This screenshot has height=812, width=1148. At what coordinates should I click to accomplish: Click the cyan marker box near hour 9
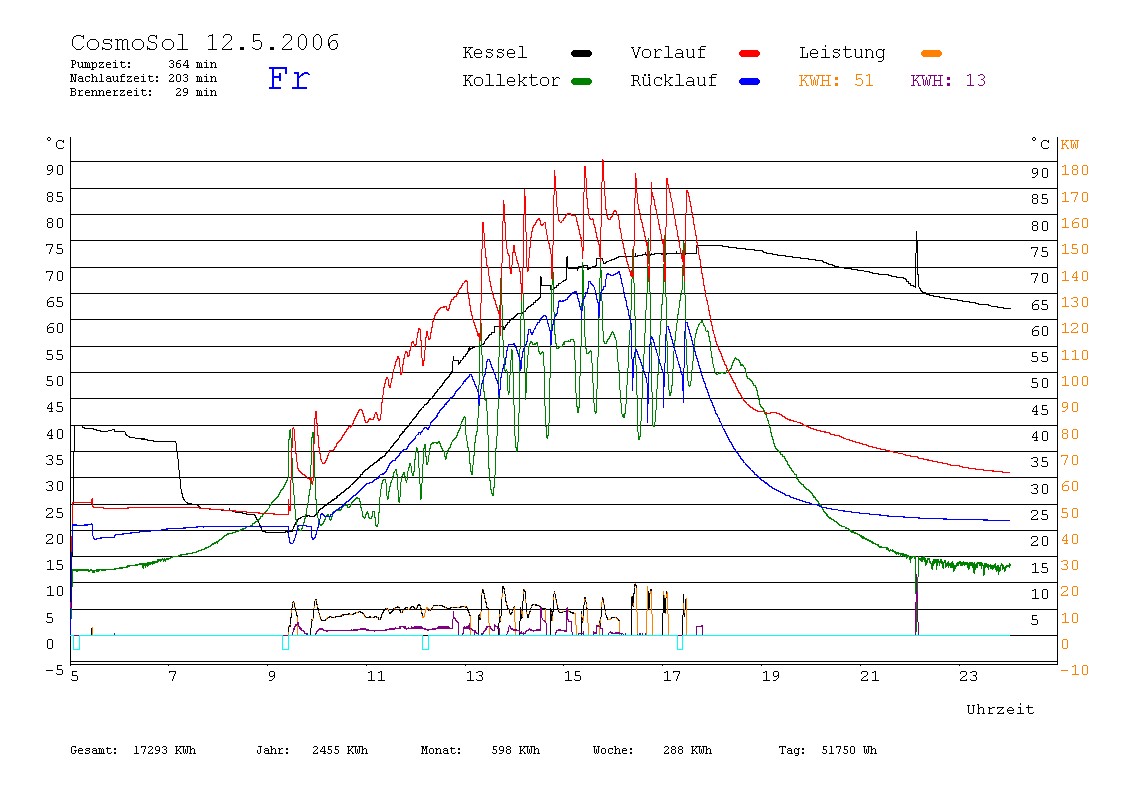coord(286,643)
